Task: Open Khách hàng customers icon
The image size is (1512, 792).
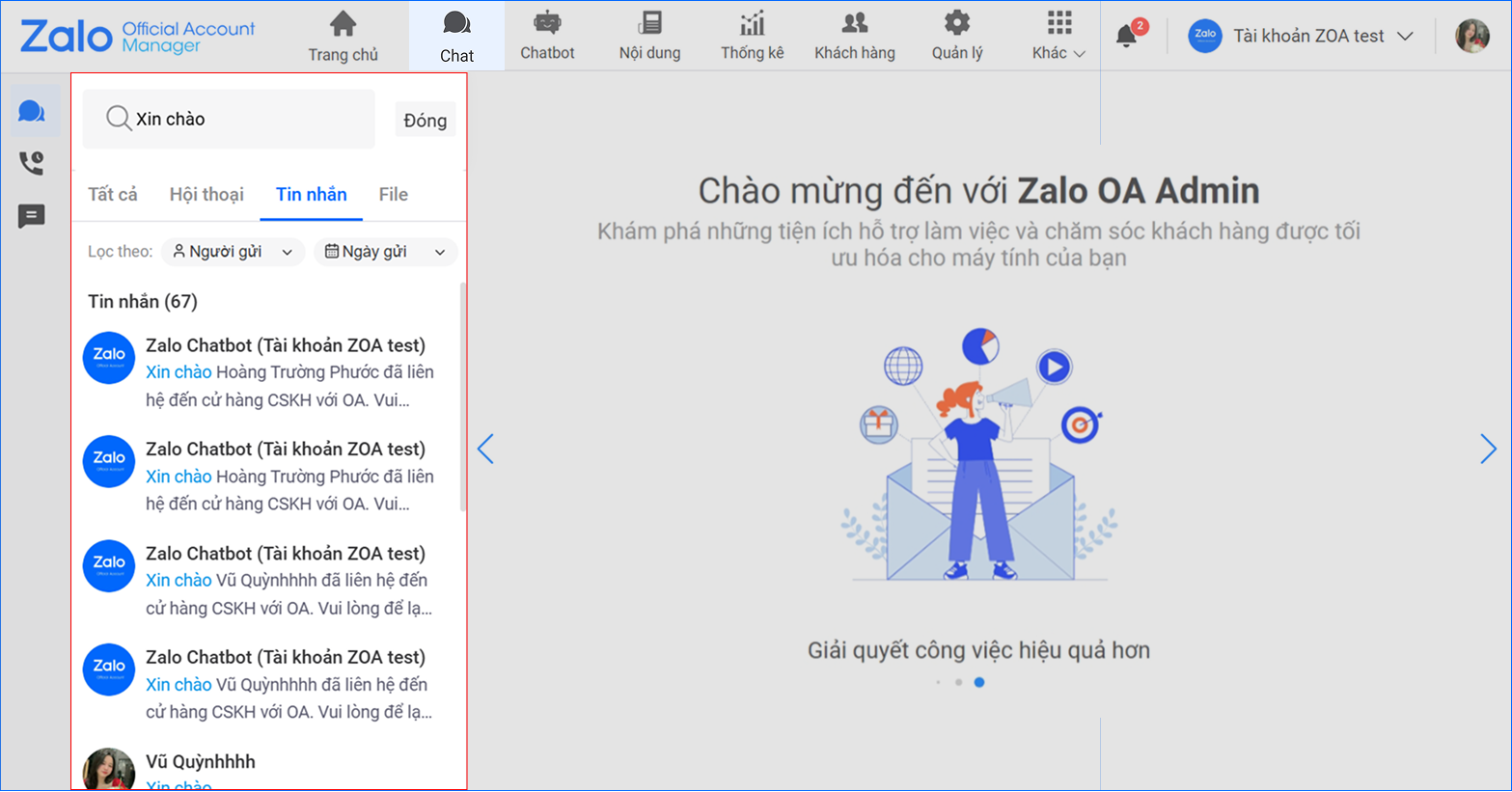Action: [x=854, y=23]
